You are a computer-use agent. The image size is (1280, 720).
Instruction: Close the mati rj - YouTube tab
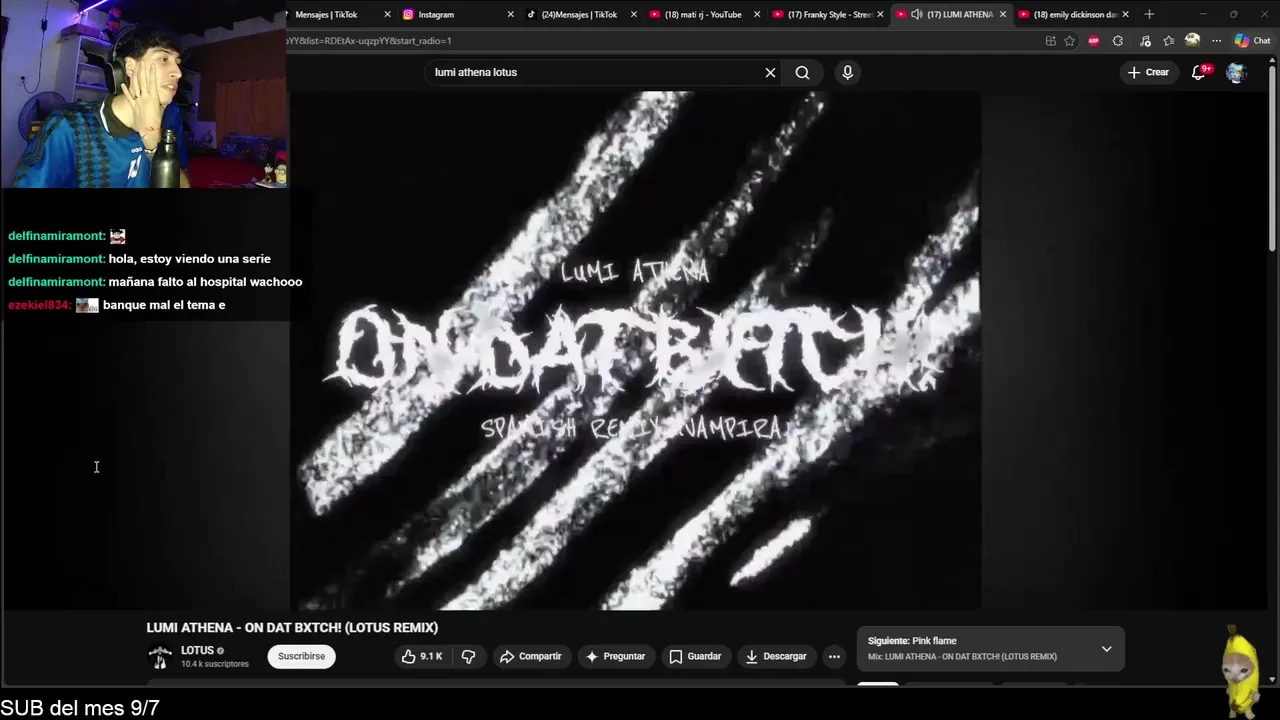[757, 14]
